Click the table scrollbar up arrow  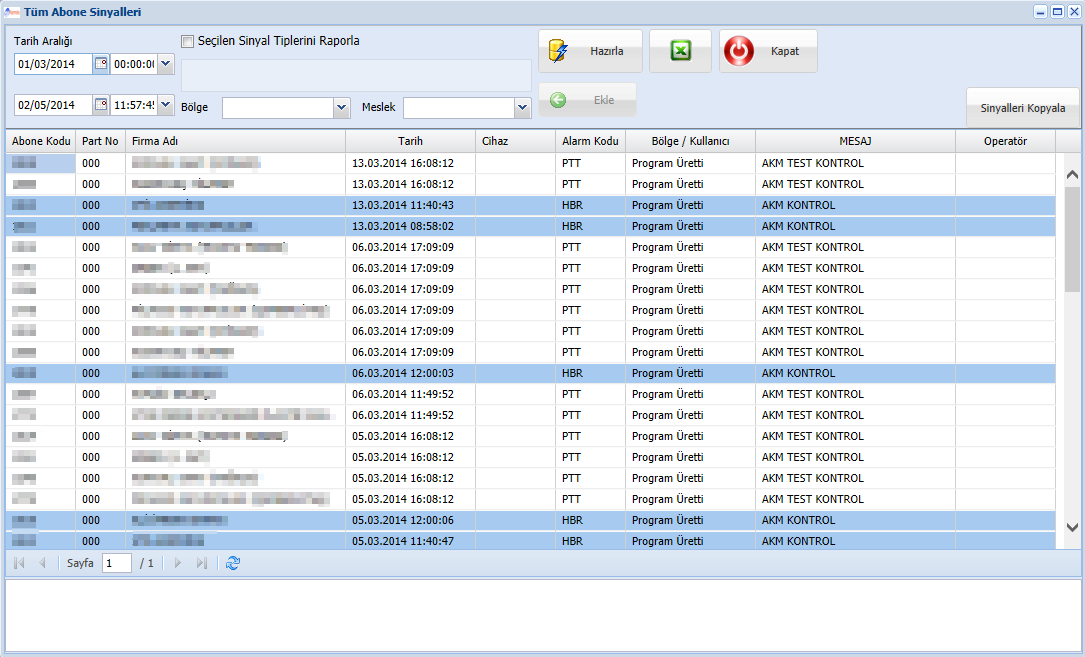pos(1072,174)
